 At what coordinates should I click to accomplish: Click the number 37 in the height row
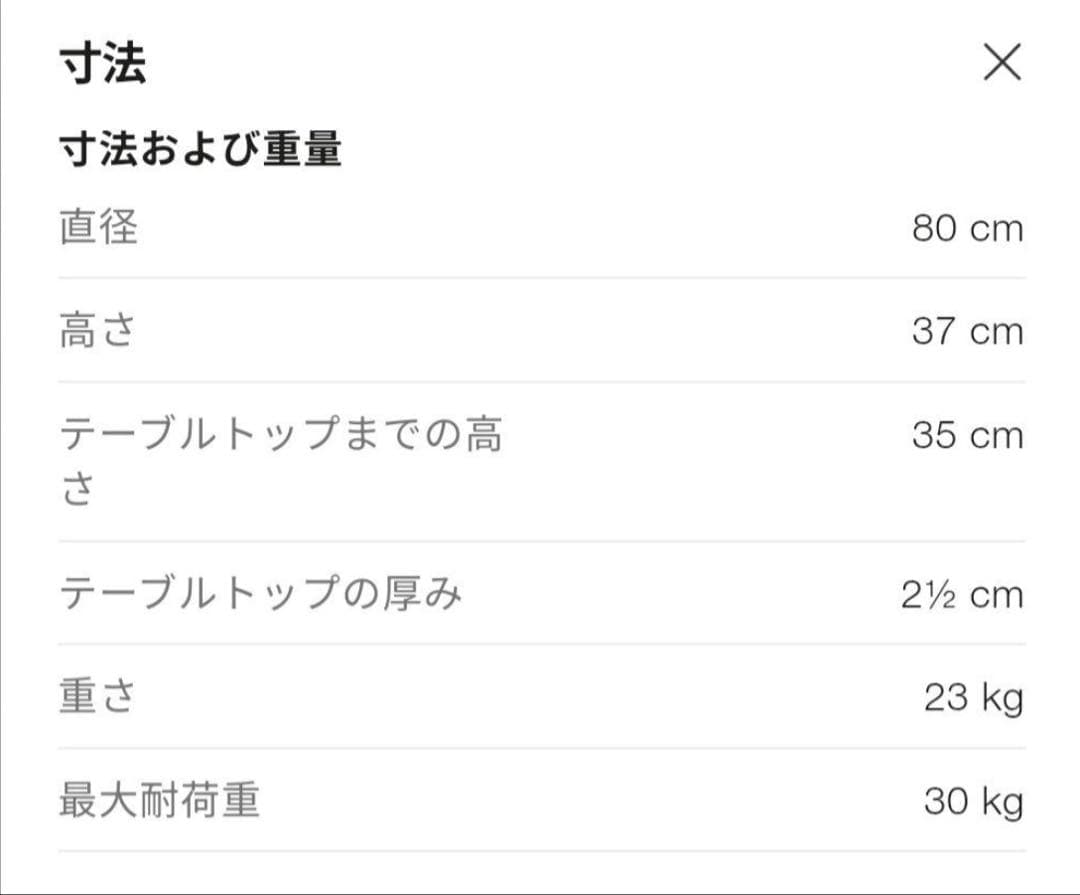[x=935, y=331]
